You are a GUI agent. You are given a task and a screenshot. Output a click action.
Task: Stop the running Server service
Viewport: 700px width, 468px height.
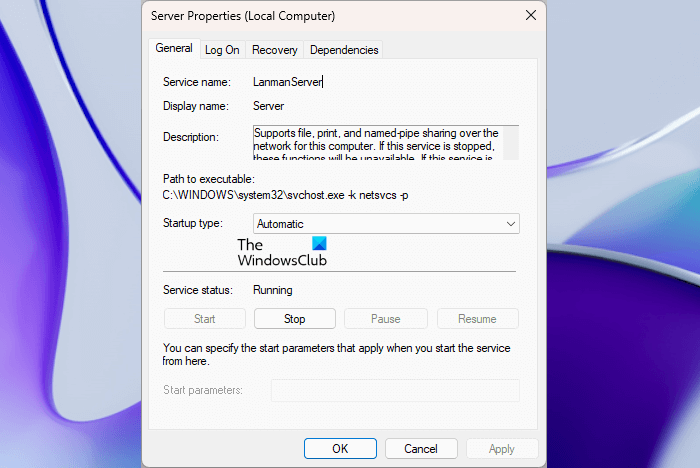[x=294, y=319]
